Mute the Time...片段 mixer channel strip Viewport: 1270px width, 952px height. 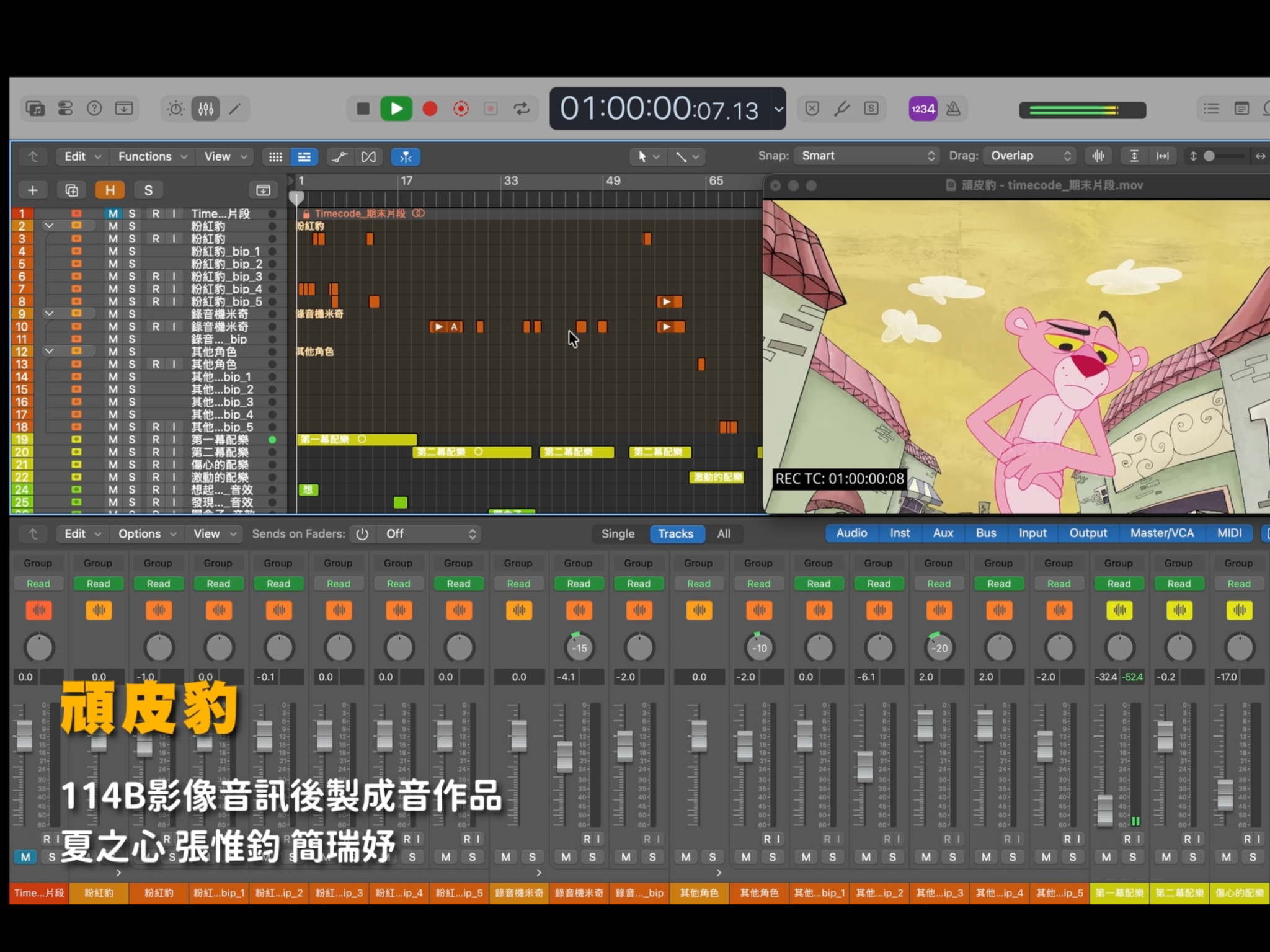coord(25,857)
